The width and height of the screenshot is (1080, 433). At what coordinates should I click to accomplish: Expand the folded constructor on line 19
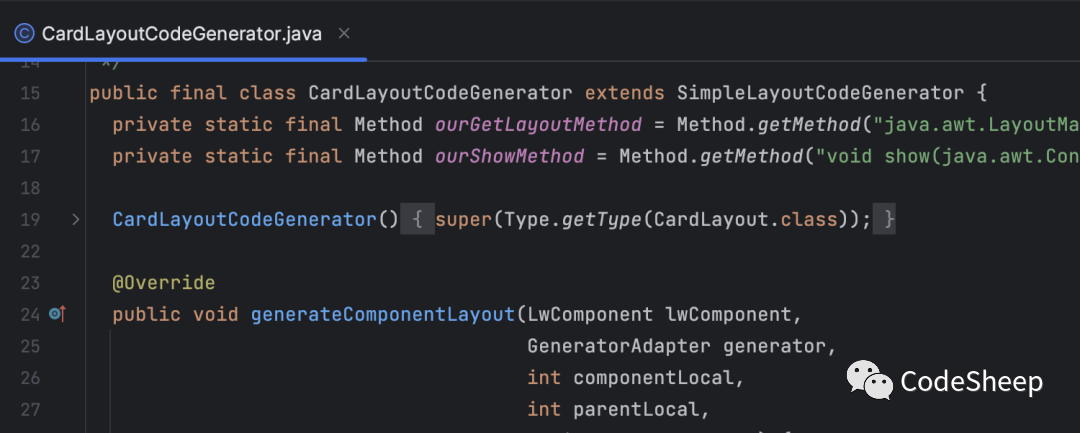coord(76,220)
